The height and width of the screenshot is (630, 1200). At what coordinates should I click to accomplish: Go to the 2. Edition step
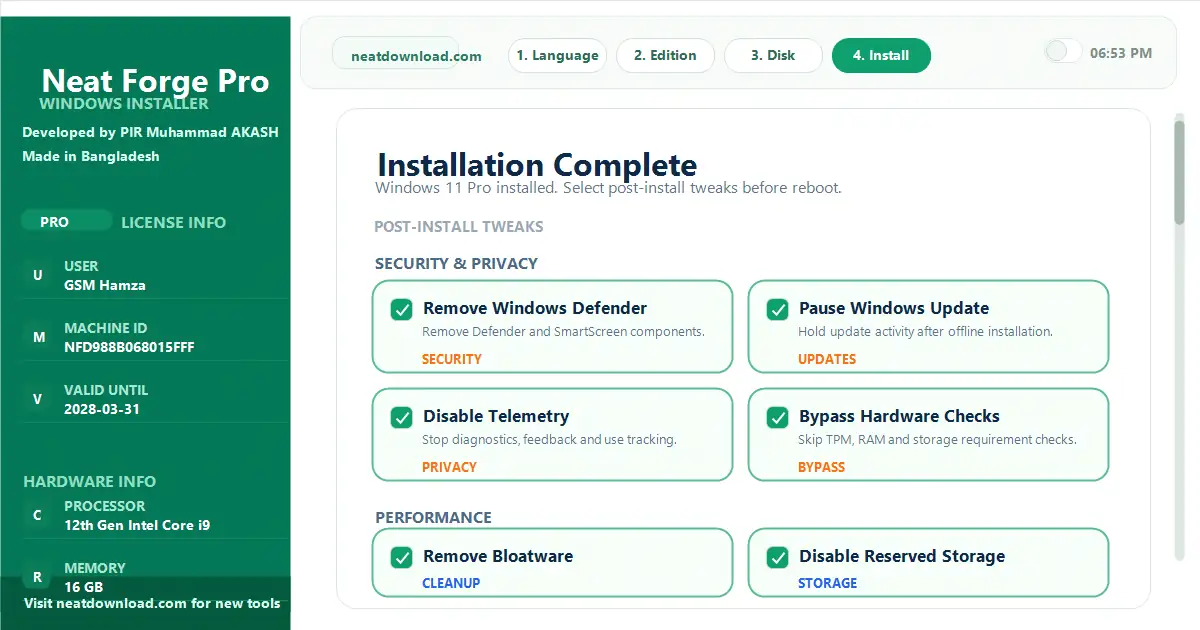pos(665,56)
